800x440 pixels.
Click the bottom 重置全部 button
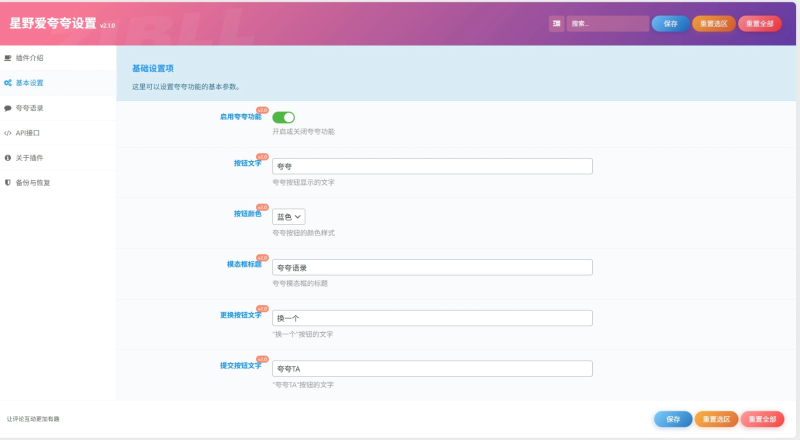pyautogui.click(x=762, y=419)
